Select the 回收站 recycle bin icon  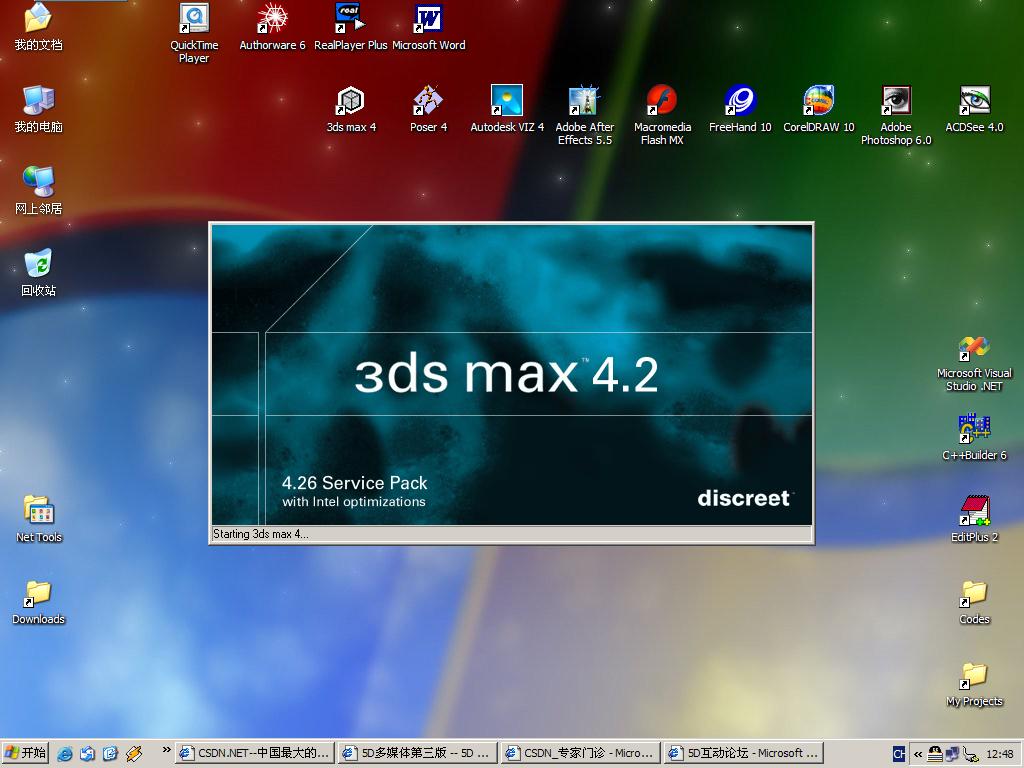38,264
